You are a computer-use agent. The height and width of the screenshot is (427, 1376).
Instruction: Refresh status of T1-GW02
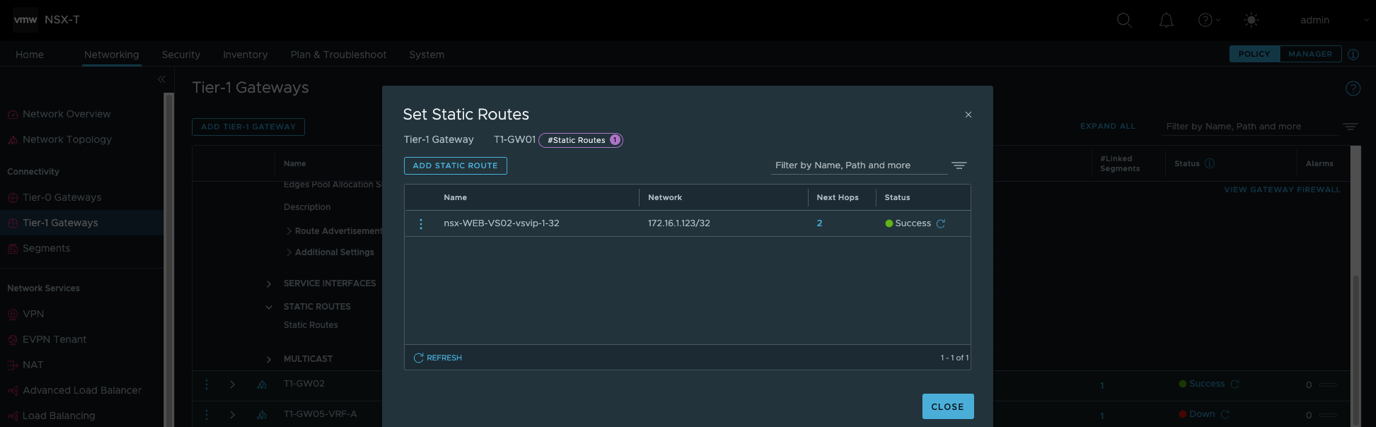1235,384
